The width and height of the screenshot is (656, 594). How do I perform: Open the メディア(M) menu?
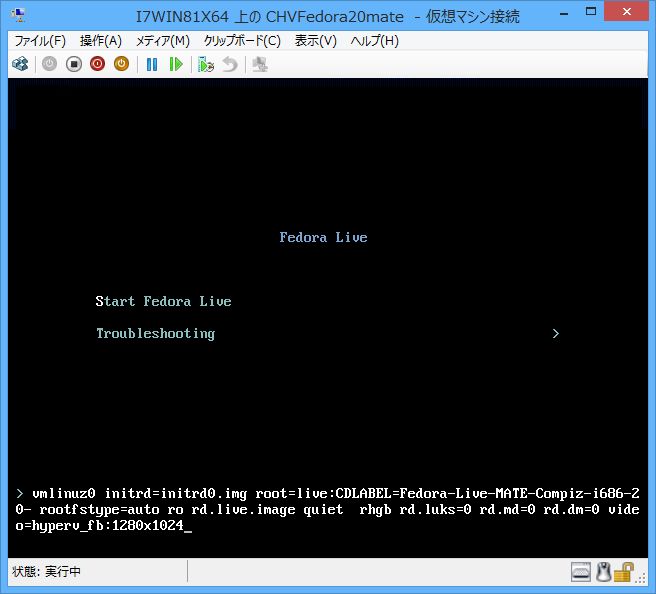tap(163, 41)
